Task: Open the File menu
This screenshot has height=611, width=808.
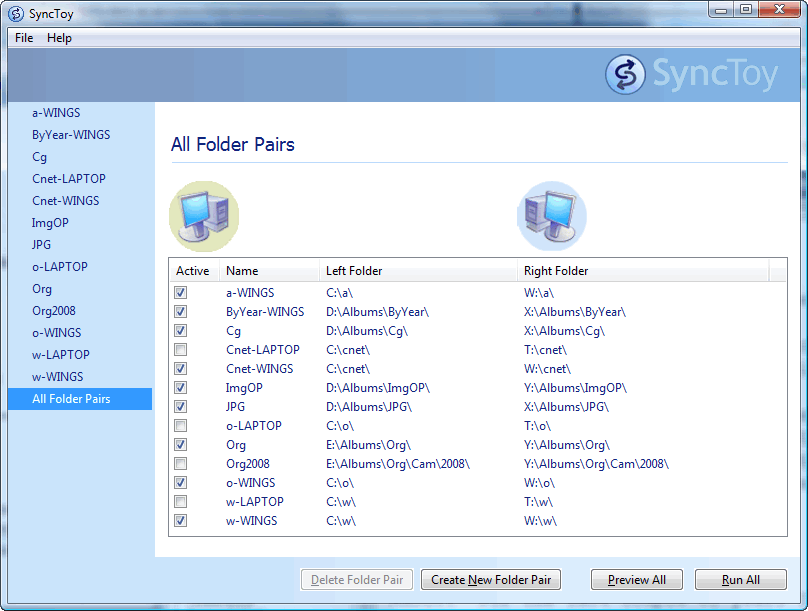Action: 24,38
